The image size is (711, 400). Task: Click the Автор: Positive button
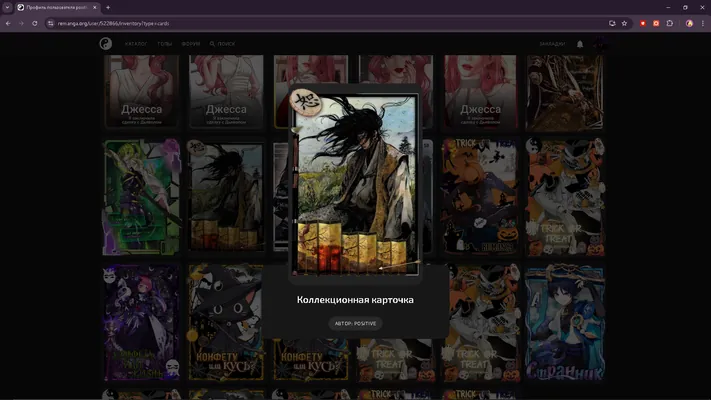pos(356,323)
